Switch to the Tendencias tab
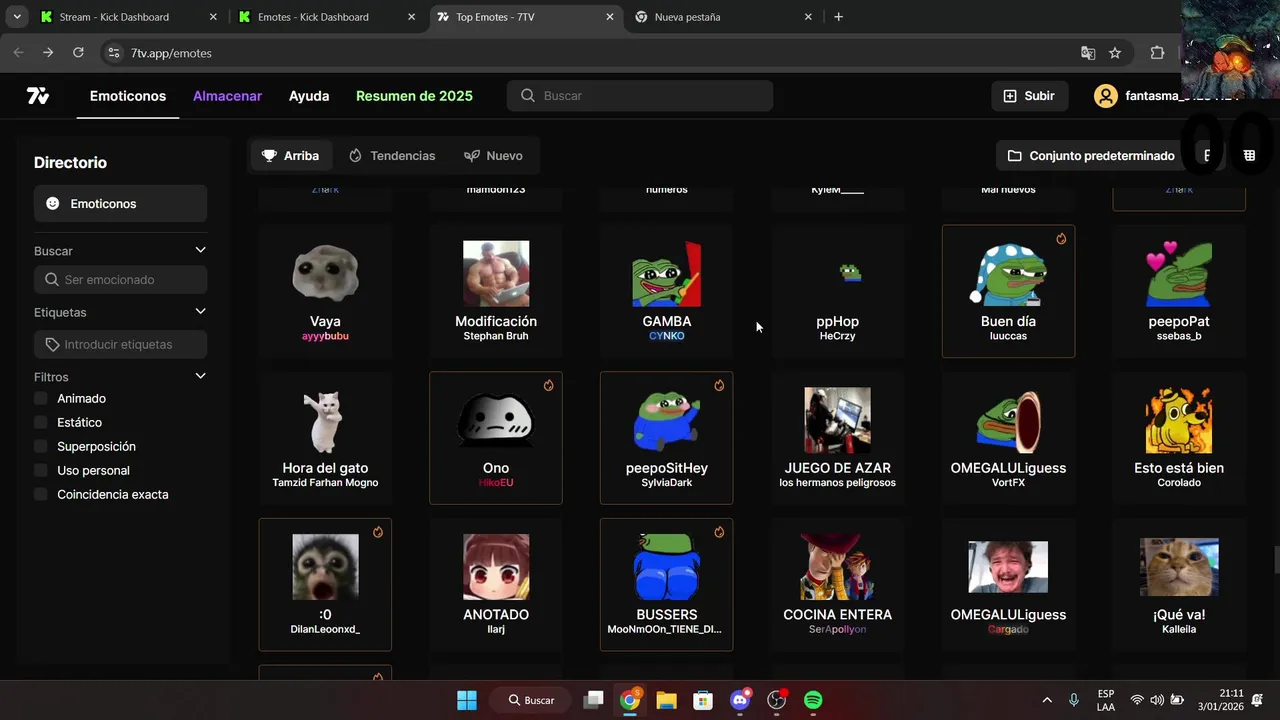The image size is (1280, 720). click(391, 156)
